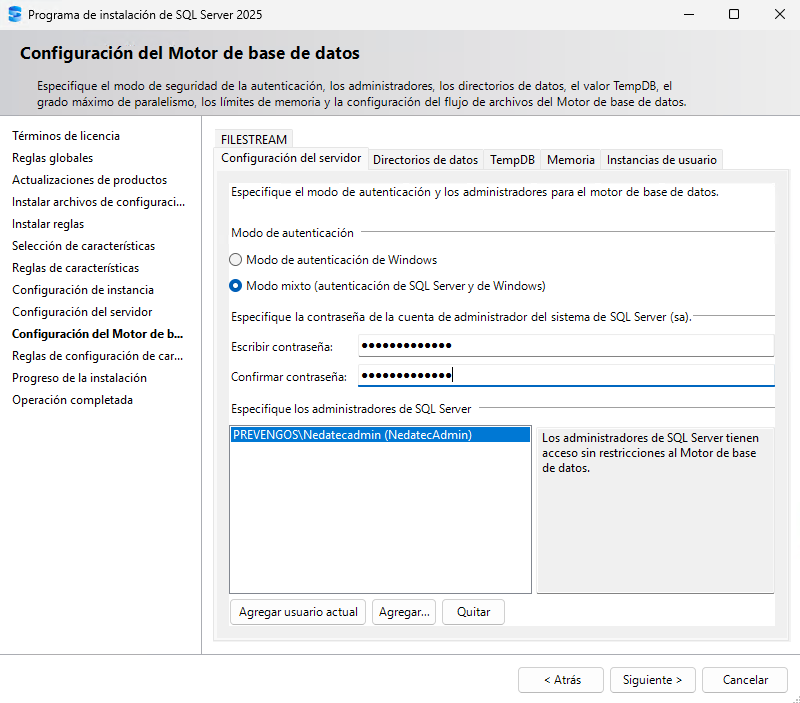Select Reglas de configuración de car... step
The image size is (800, 703).
tap(97, 356)
